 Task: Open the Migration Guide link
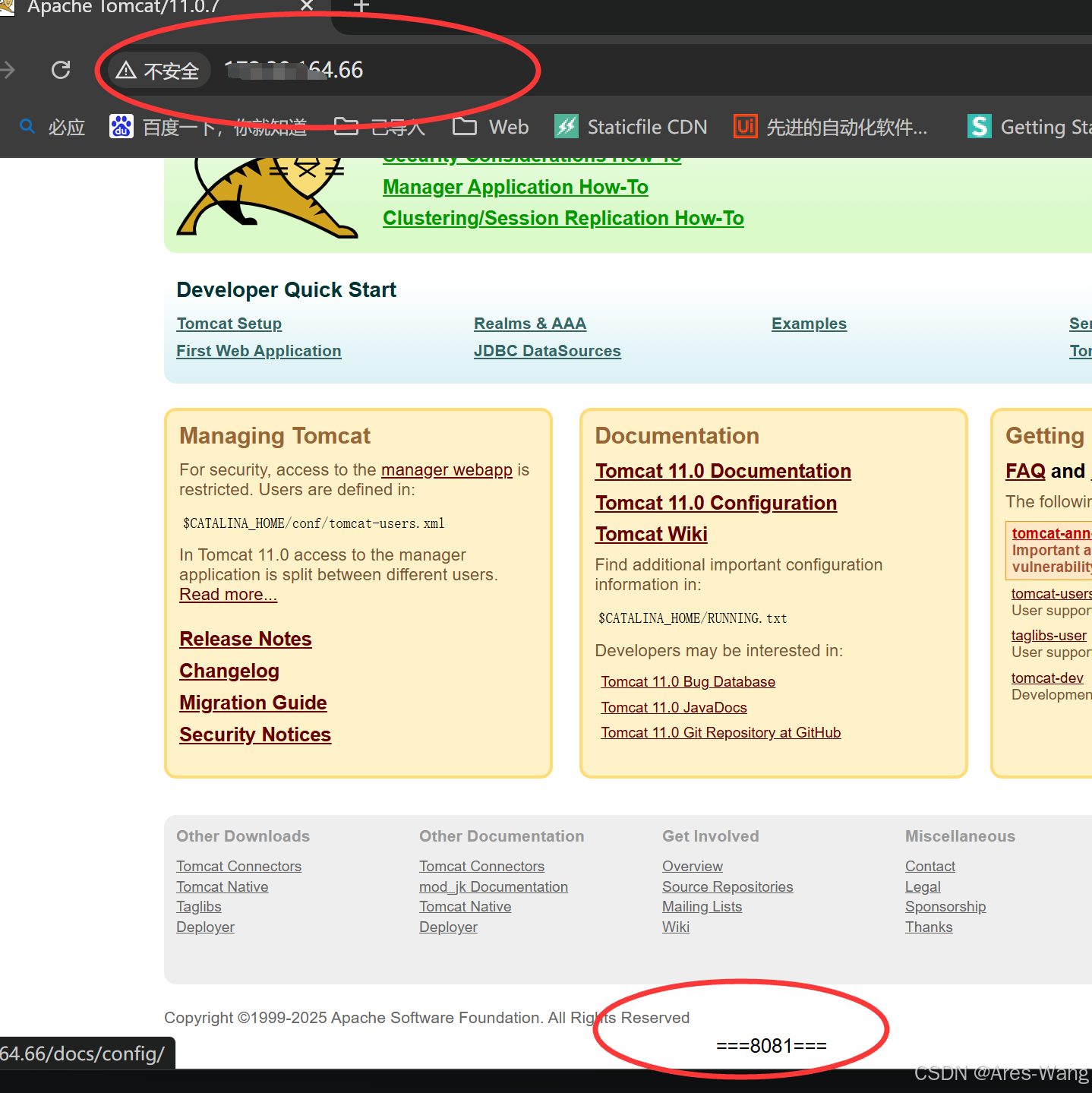253,703
